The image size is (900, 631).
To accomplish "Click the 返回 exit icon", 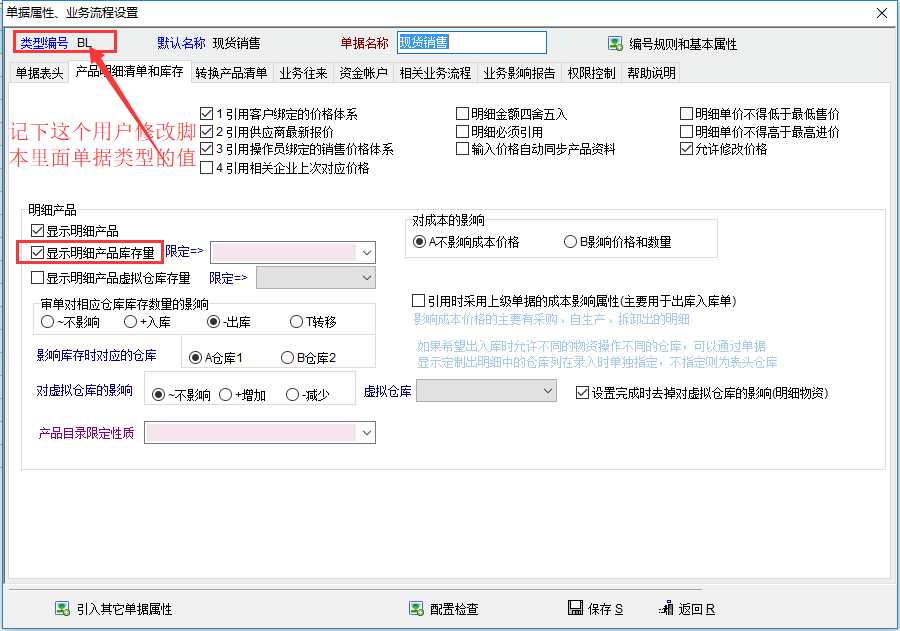I will (x=667, y=609).
